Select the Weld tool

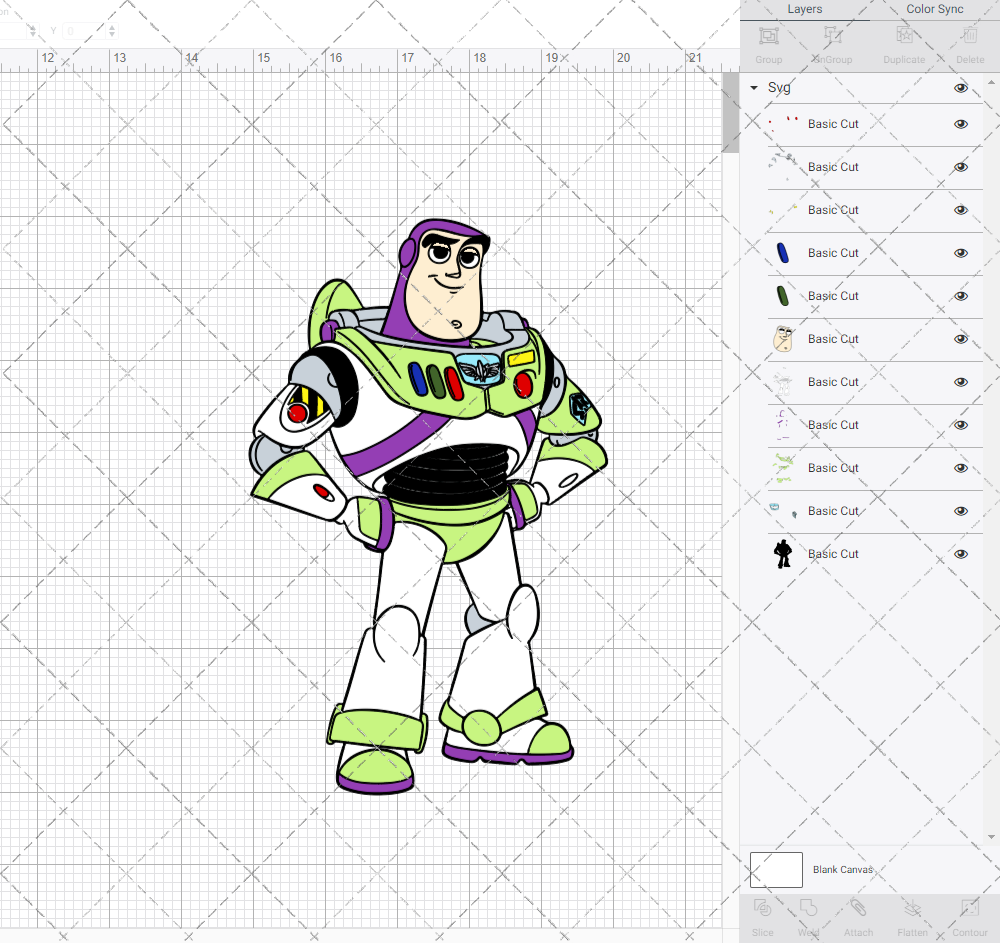point(808,907)
